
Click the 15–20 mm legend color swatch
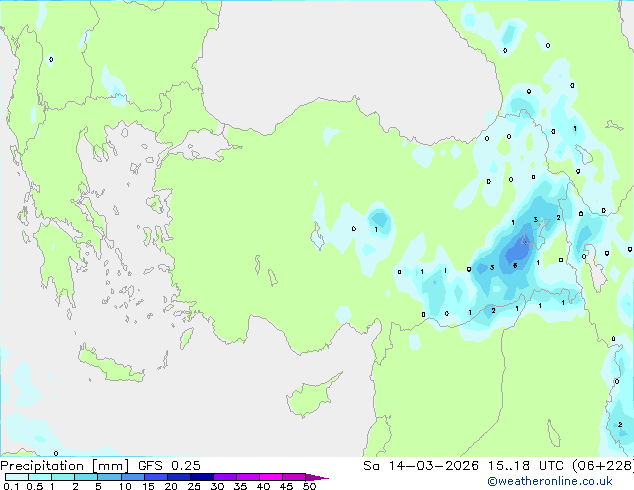pos(156,477)
